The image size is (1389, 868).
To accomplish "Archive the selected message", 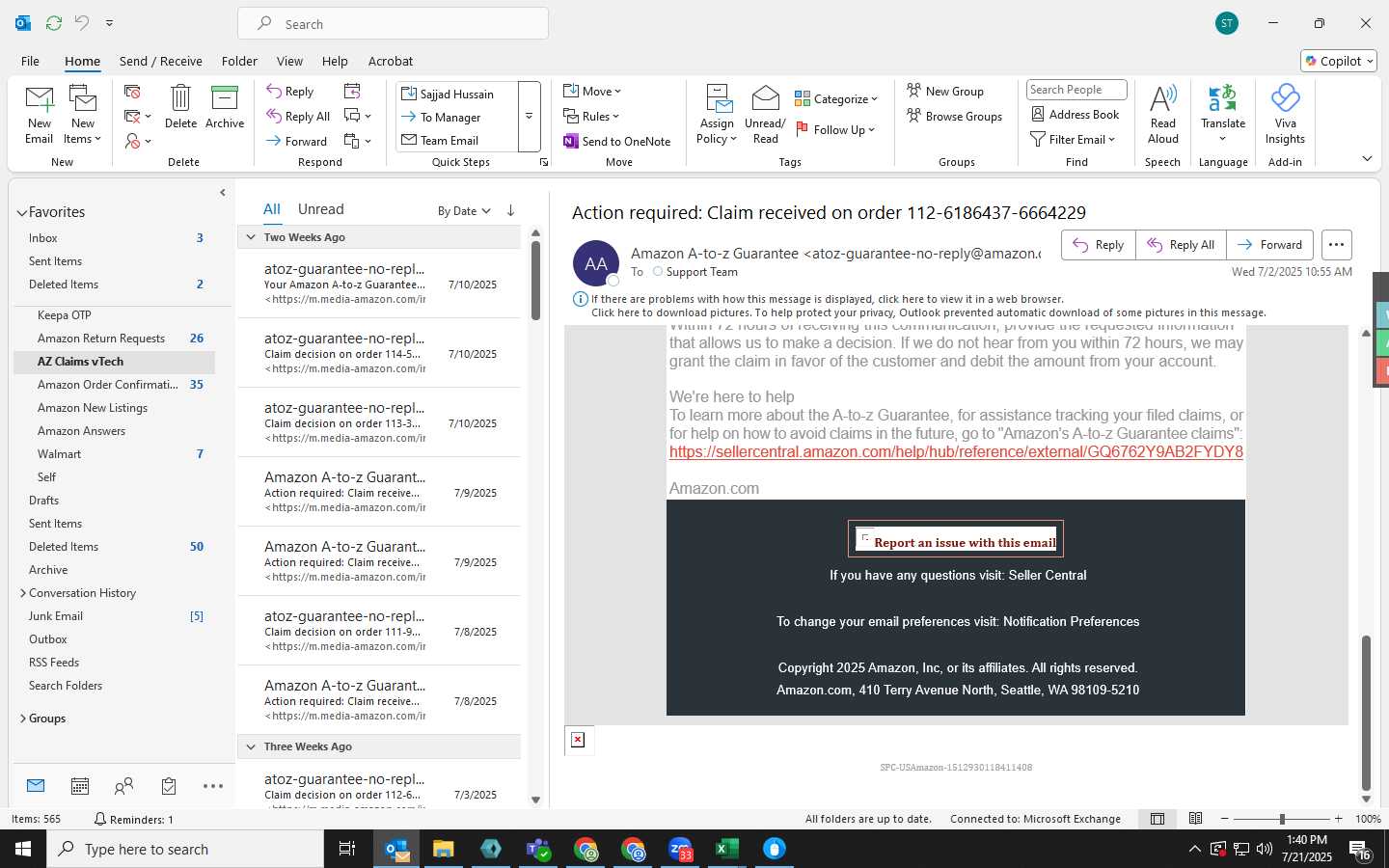I will coord(225,107).
